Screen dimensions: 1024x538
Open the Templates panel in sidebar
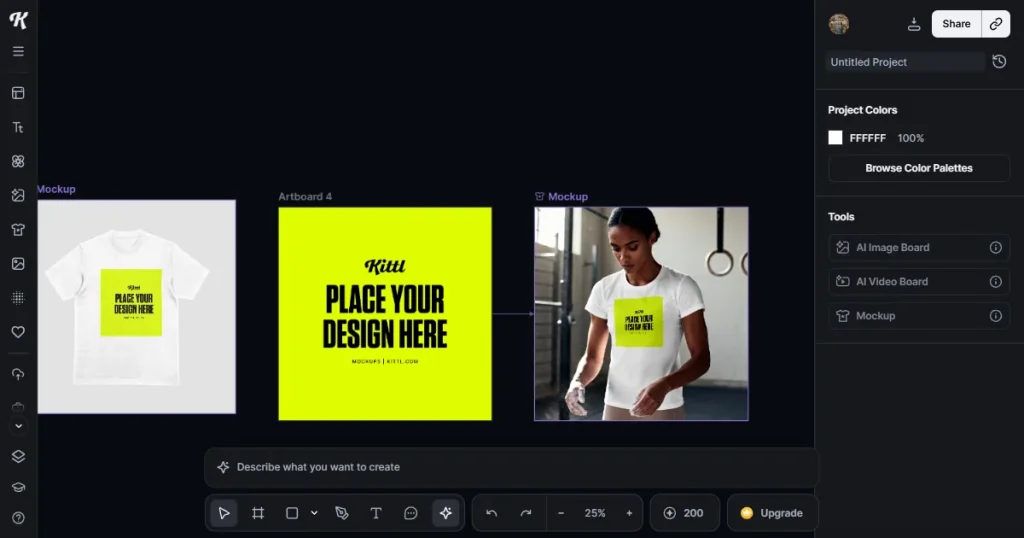click(x=18, y=93)
